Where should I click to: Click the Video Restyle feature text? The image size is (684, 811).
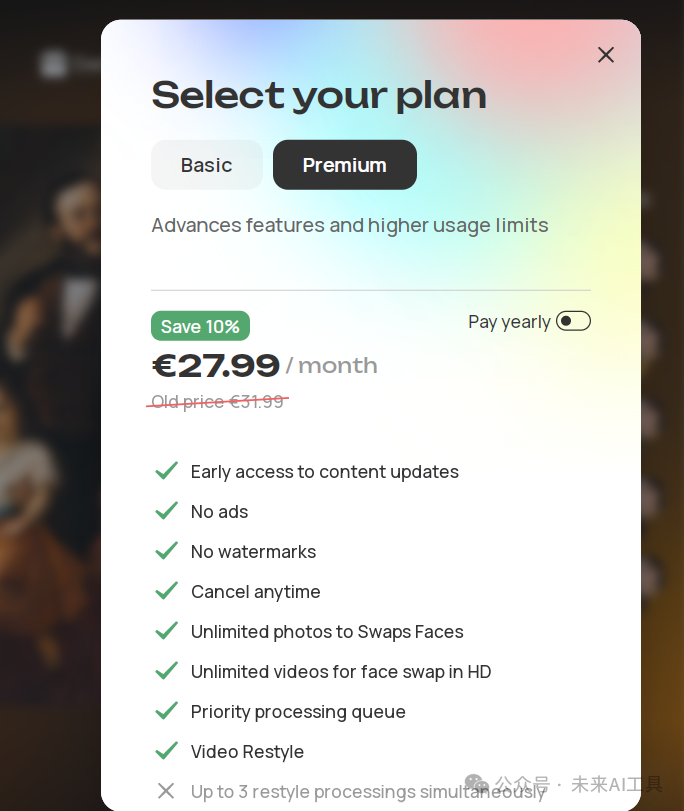[247, 752]
